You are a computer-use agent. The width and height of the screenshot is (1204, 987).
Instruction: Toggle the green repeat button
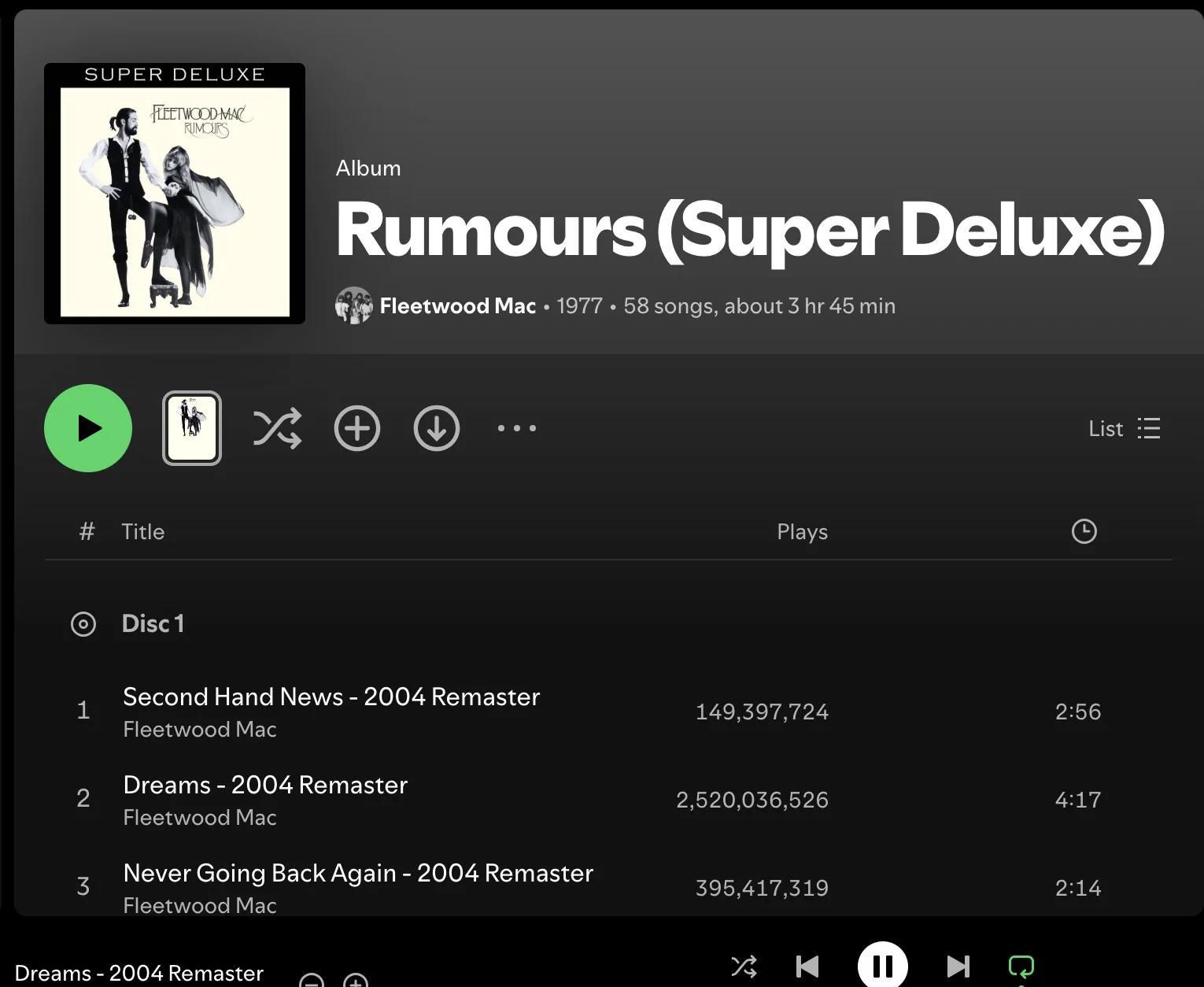click(x=1021, y=967)
